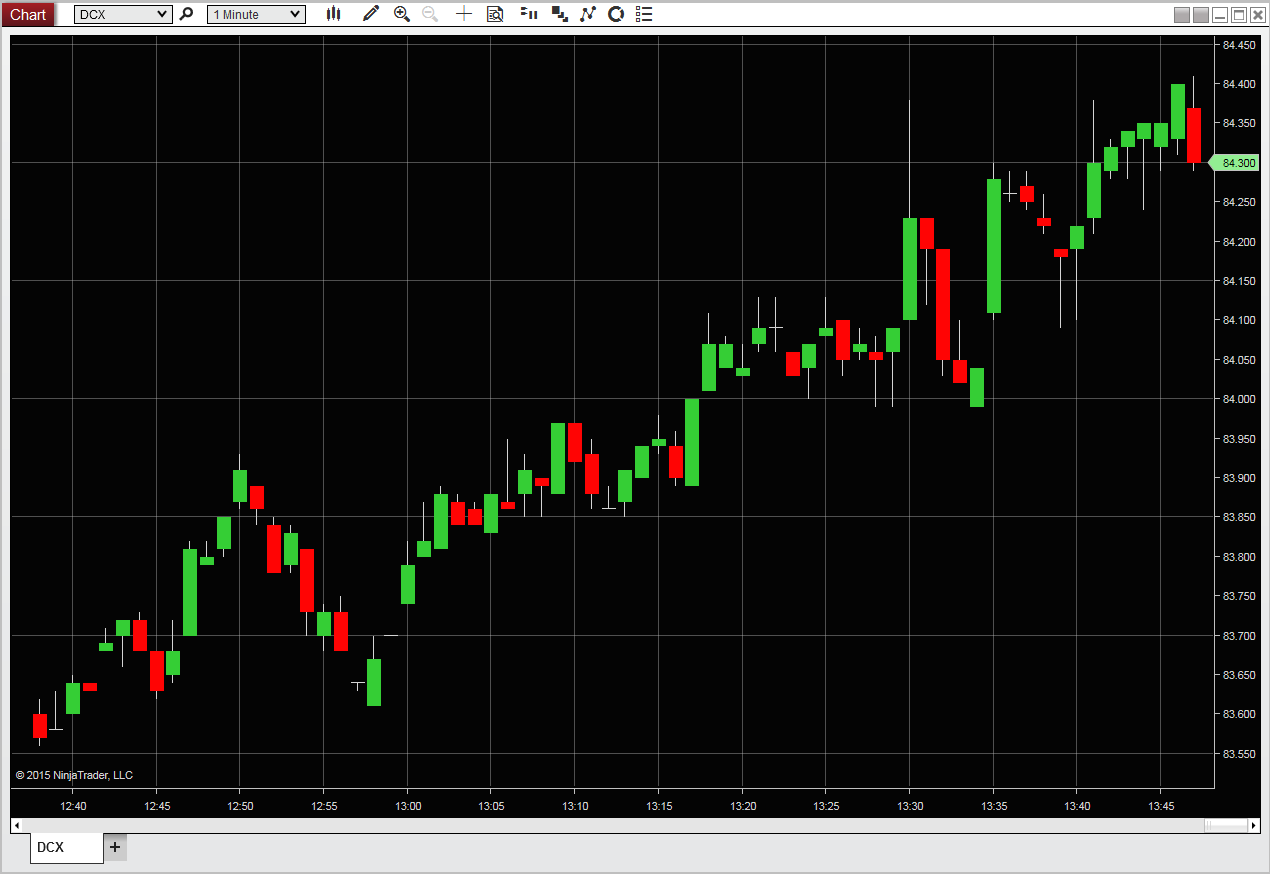Click the left arrow of horizontal scrollbar
This screenshot has width=1270, height=874.
pyautogui.click(x=16, y=825)
